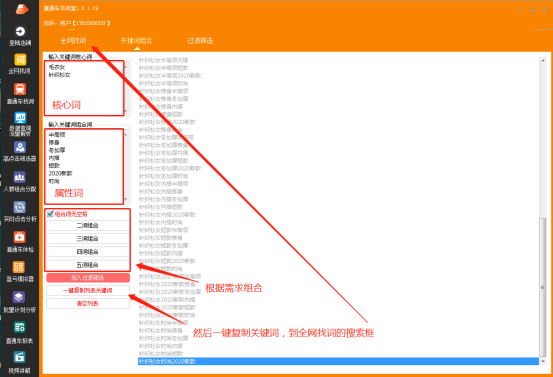The height and width of the screenshot is (377, 553).
Task: Open 盈亏模拟器 orange icon
Action: point(20,267)
